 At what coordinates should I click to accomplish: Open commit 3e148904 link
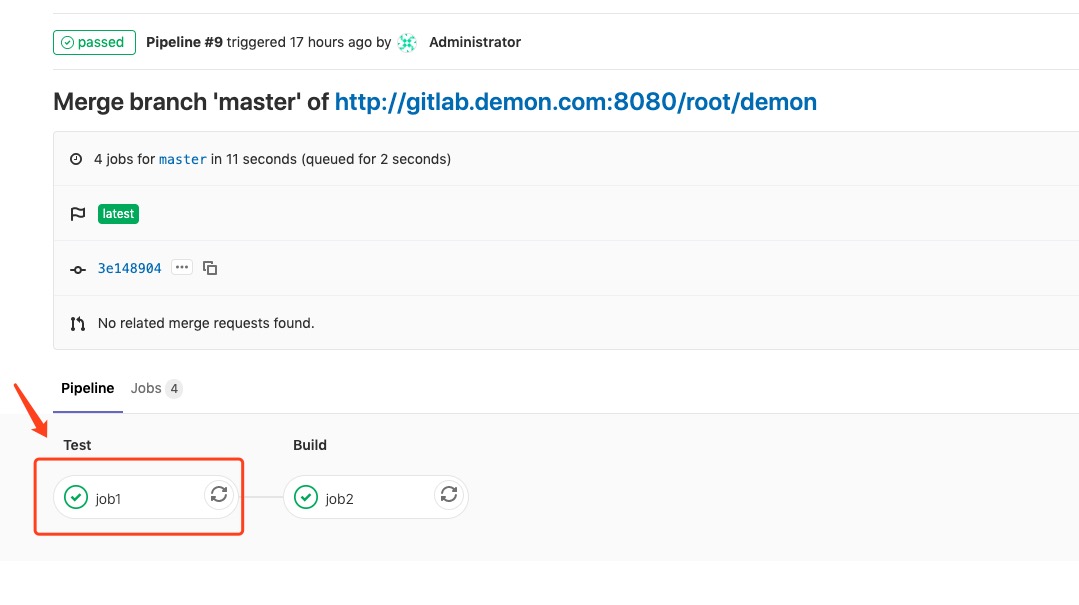(129, 268)
